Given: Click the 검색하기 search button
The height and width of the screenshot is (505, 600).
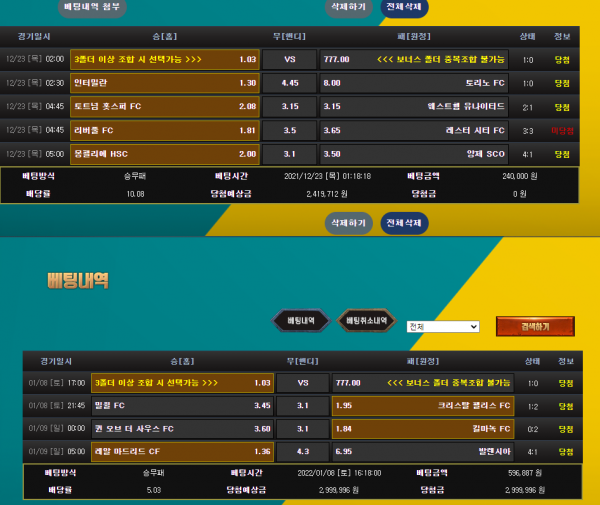Looking at the screenshot, I should pos(535,326).
